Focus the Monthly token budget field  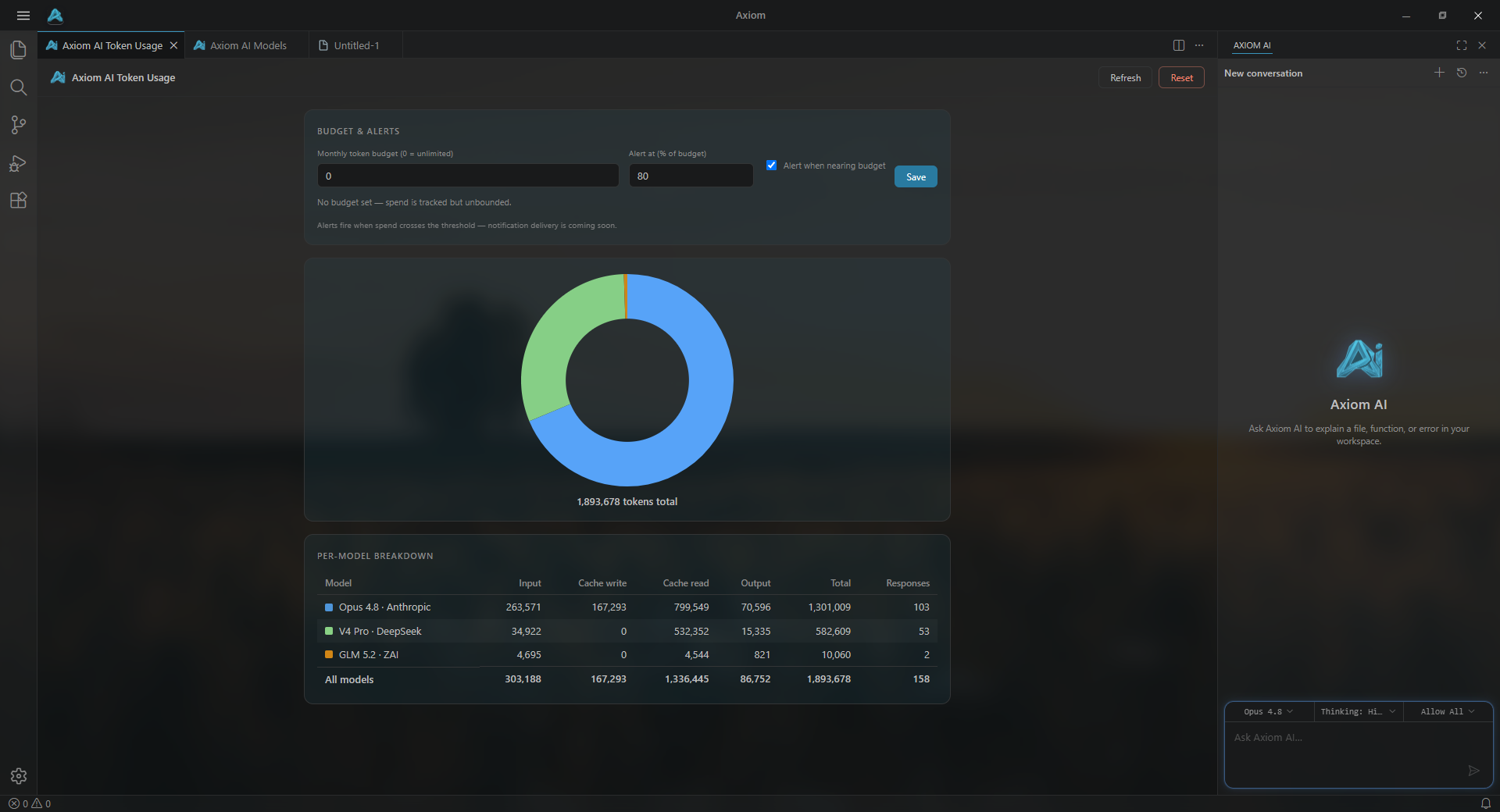point(468,176)
